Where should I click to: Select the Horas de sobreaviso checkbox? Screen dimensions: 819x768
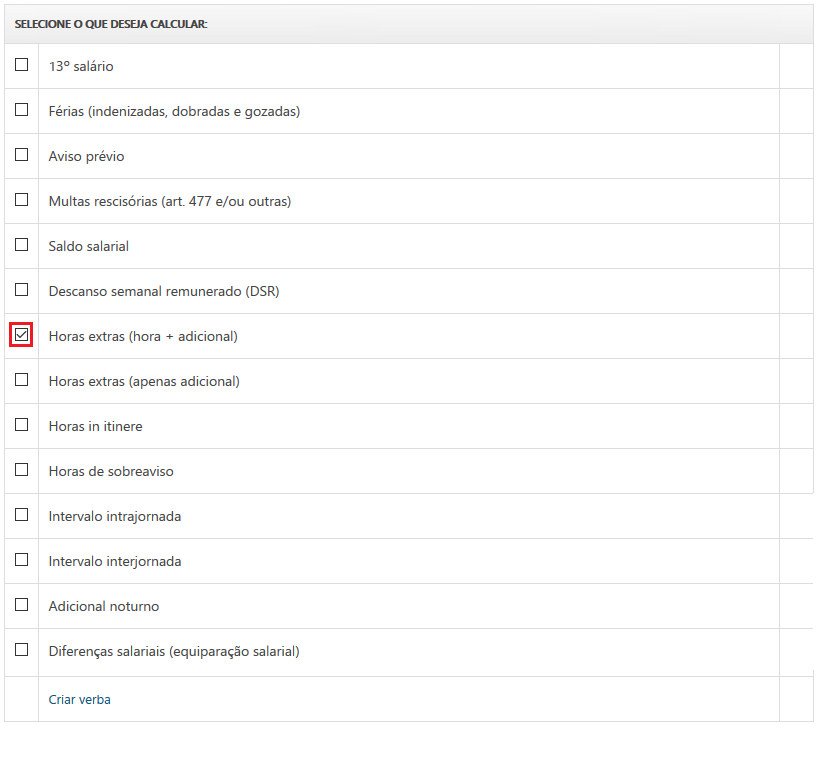(x=21, y=470)
